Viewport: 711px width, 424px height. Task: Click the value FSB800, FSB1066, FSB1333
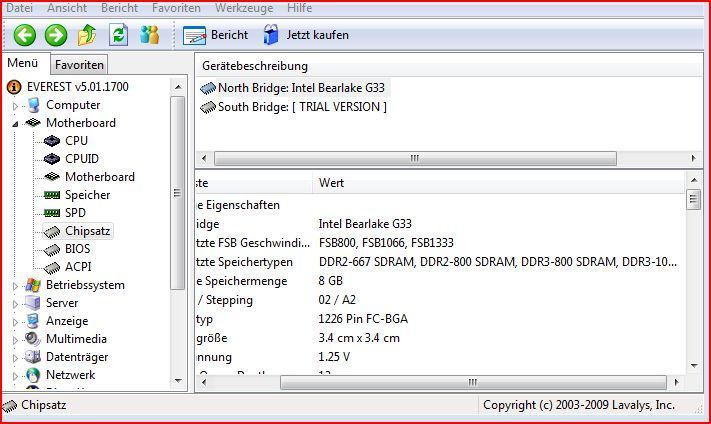pos(386,243)
